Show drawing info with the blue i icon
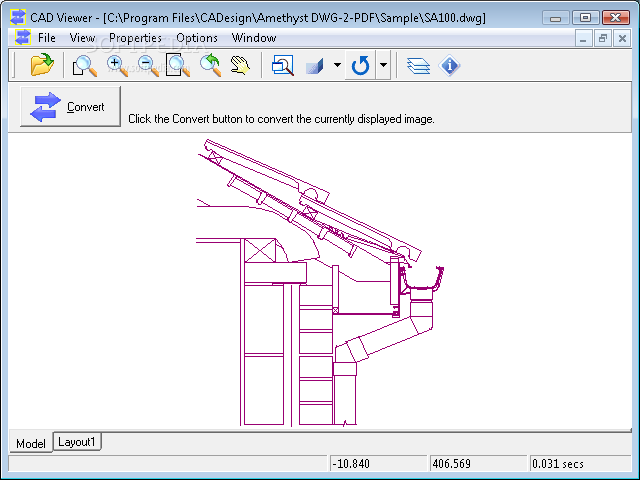 tap(449, 65)
